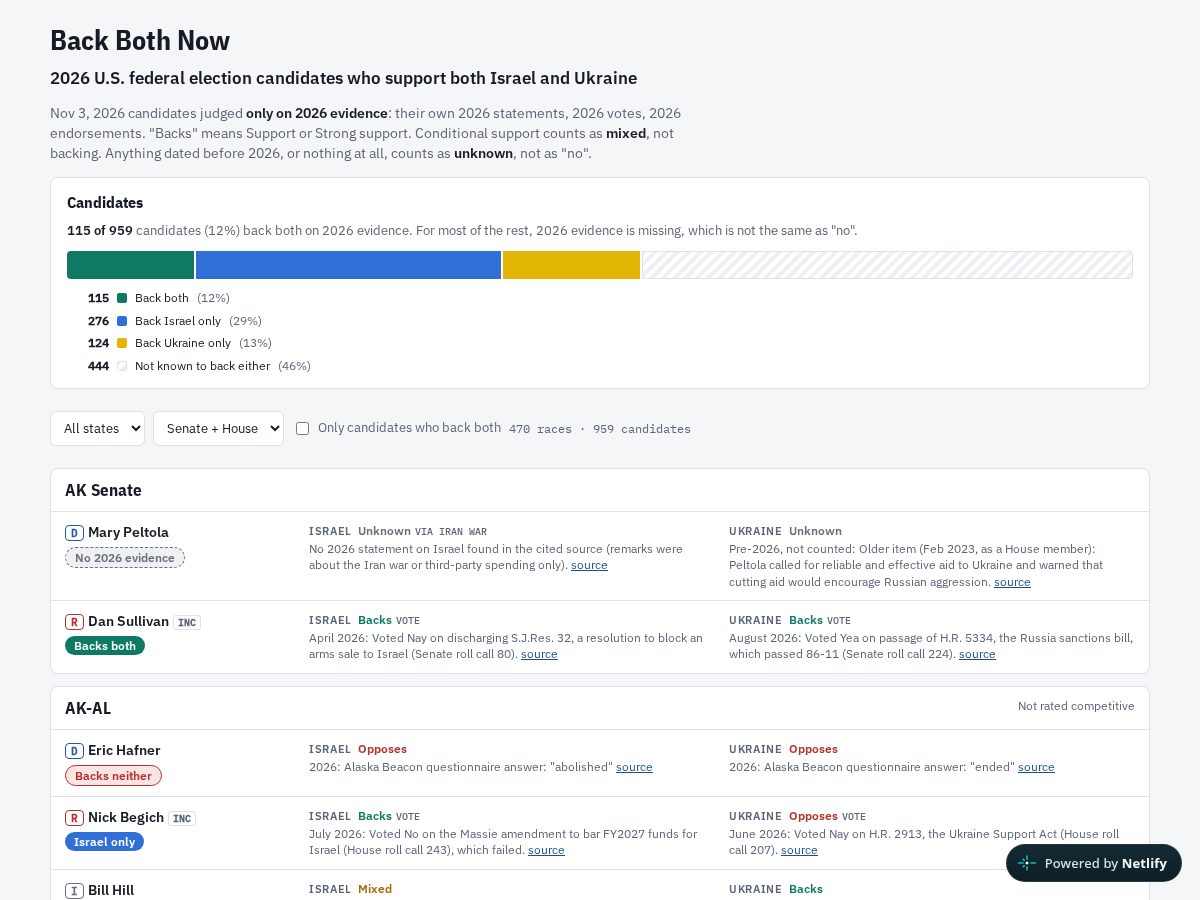Open Mary Peltola's Ukraine source link
Screen dimensions: 1200x900
[x=1012, y=582]
